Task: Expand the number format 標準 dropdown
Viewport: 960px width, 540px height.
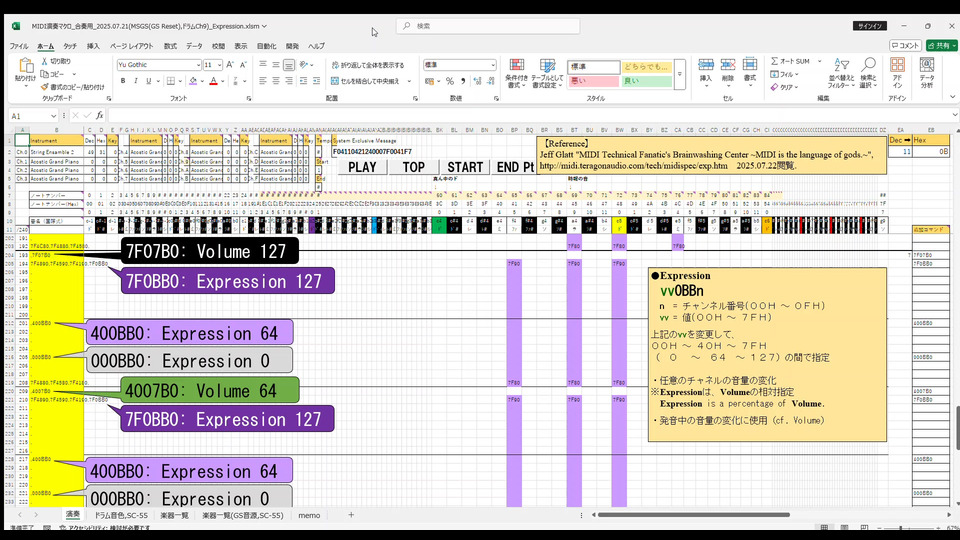Action: (492, 65)
